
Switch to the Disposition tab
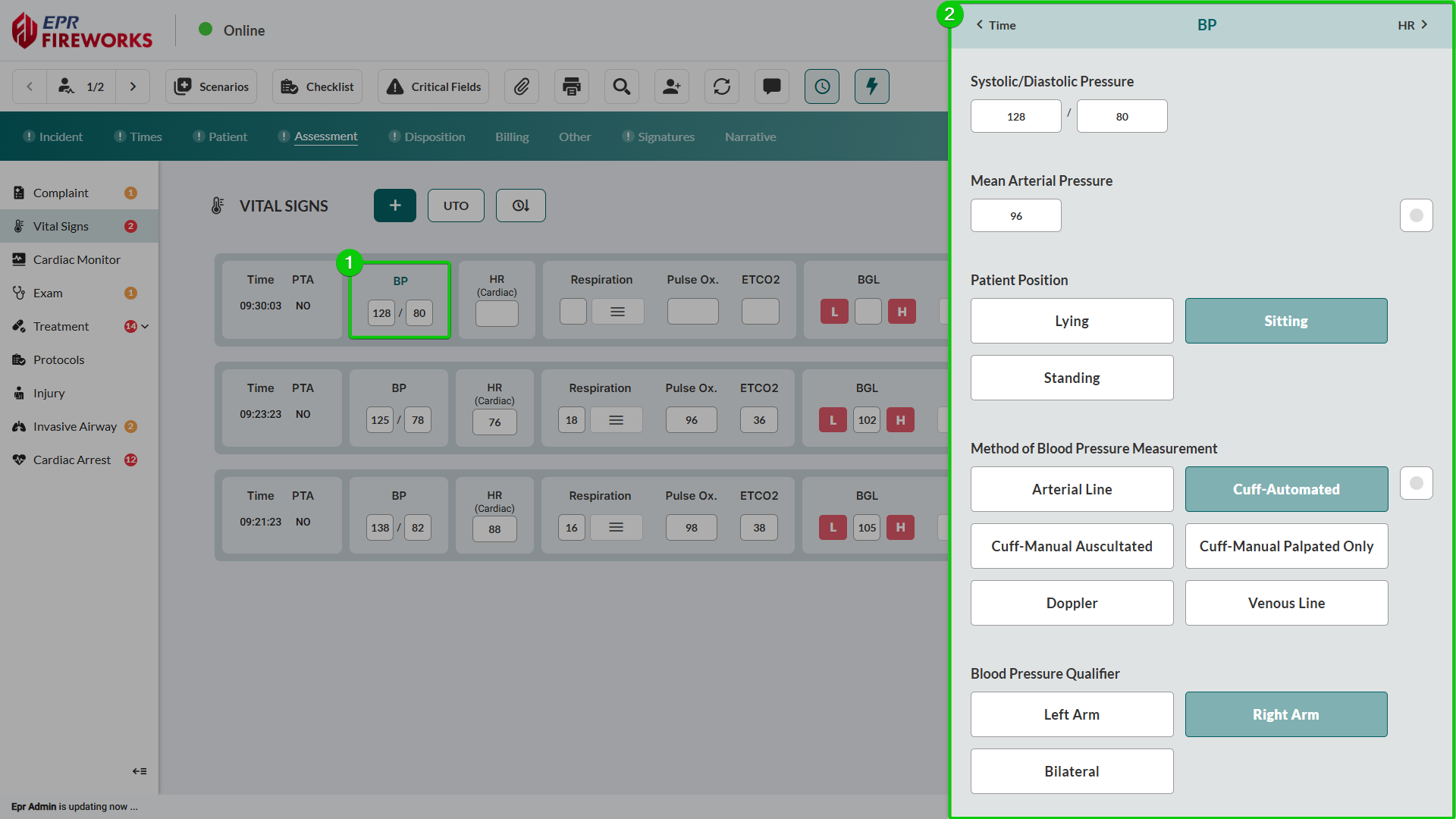point(435,136)
